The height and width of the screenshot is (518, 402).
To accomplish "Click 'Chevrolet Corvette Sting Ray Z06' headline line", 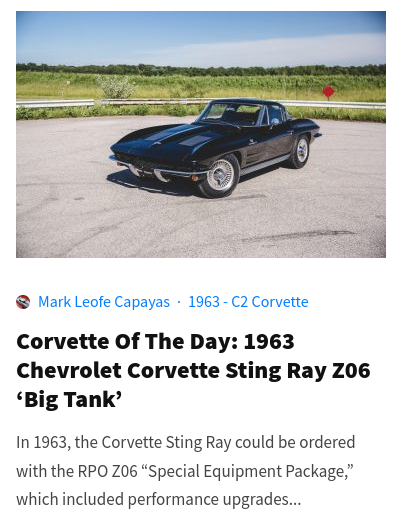I will (x=193, y=370).
